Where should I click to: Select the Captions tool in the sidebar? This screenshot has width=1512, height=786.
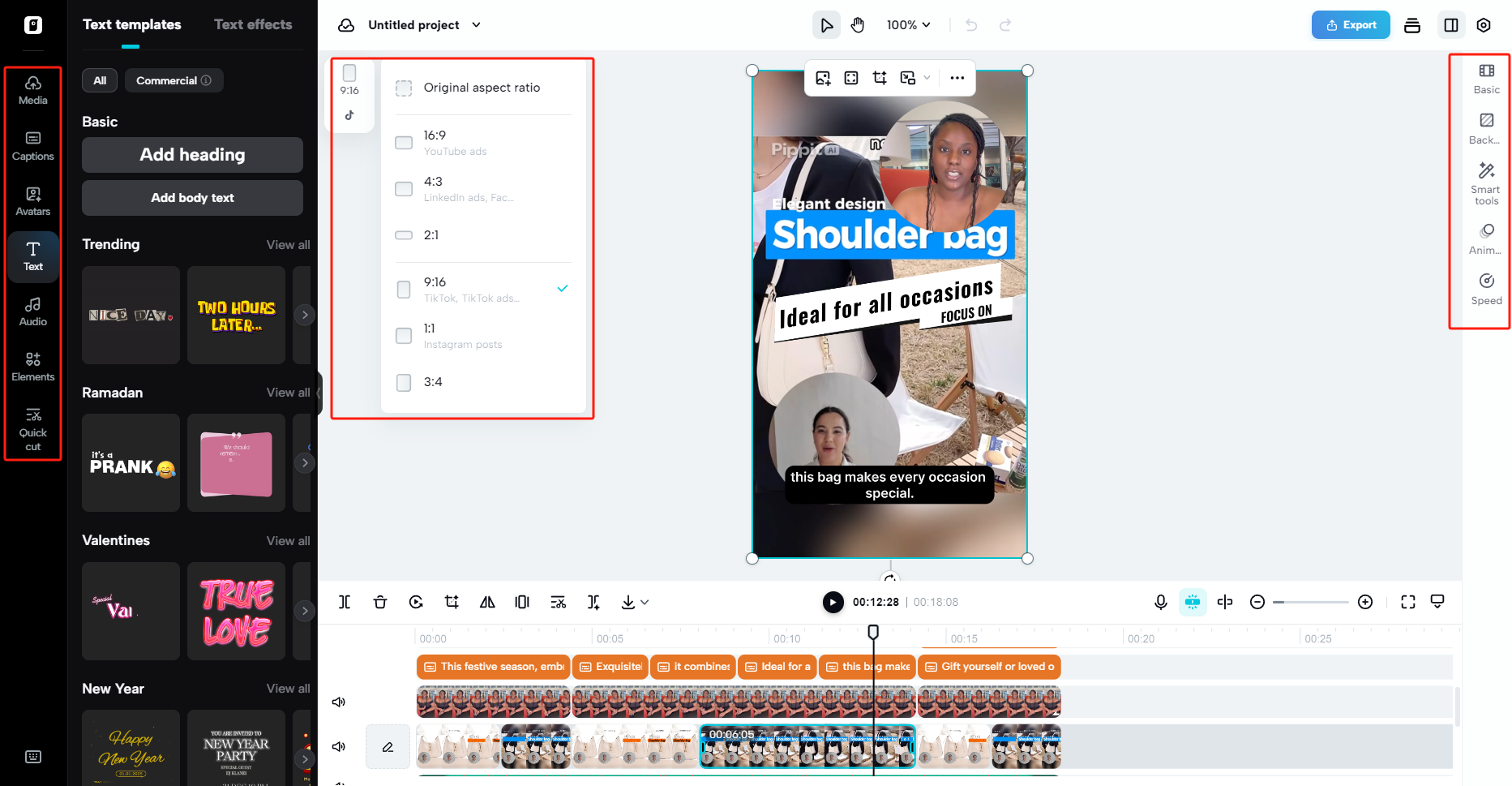click(x=32, y=144)
